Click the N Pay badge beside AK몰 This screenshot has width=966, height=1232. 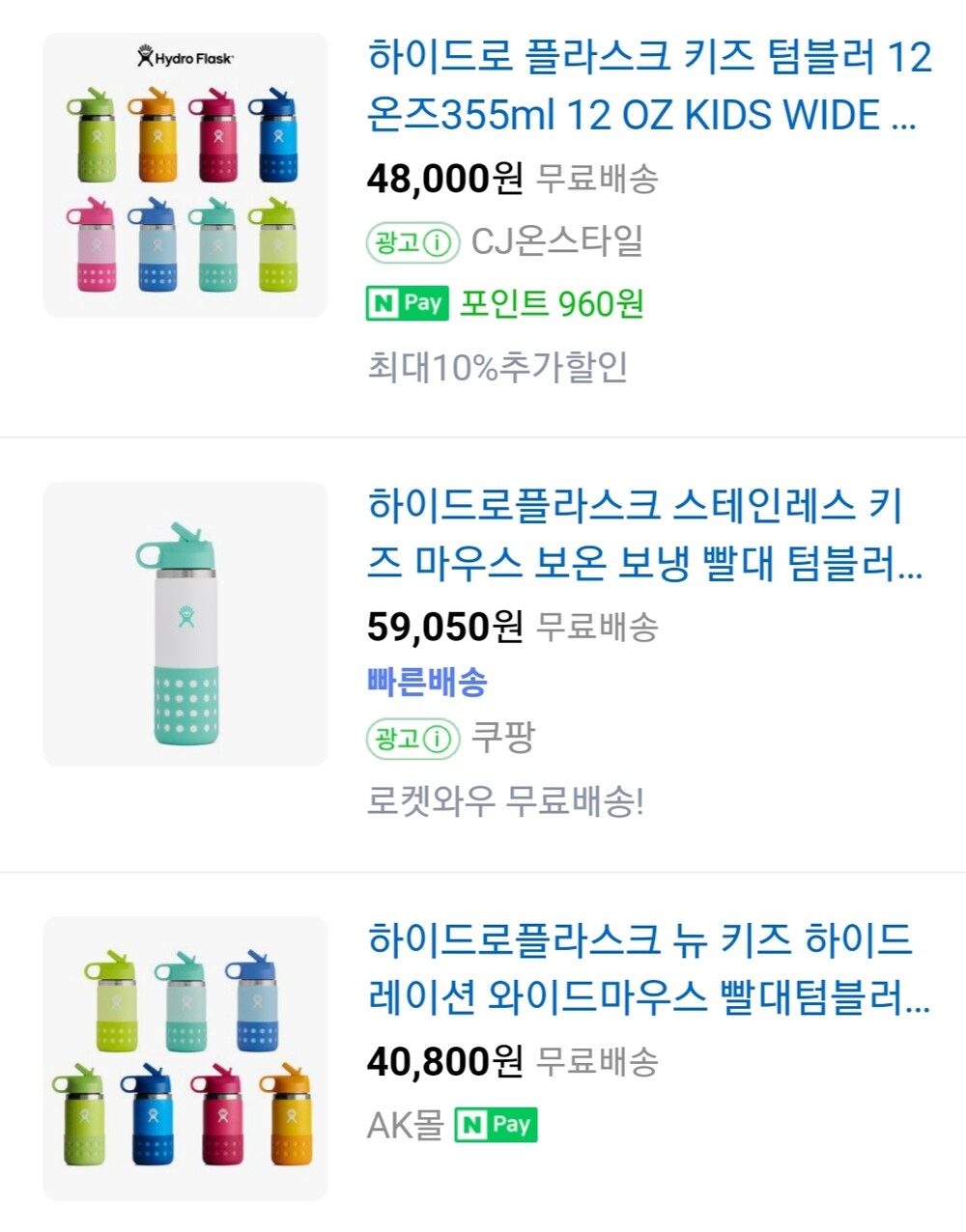pyautogui.click(x=496, y=1125)
